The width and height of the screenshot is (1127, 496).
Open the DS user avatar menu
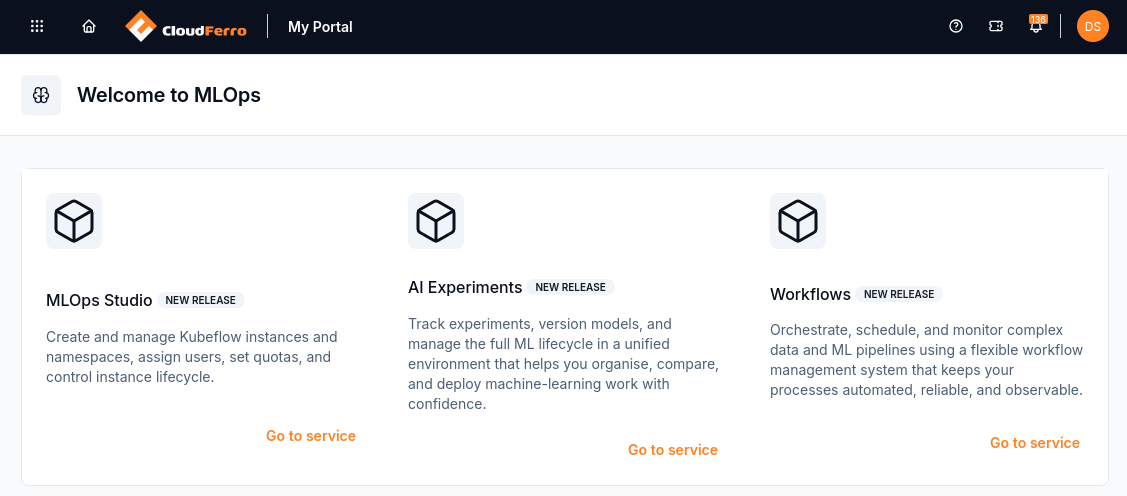[1092, 27]
